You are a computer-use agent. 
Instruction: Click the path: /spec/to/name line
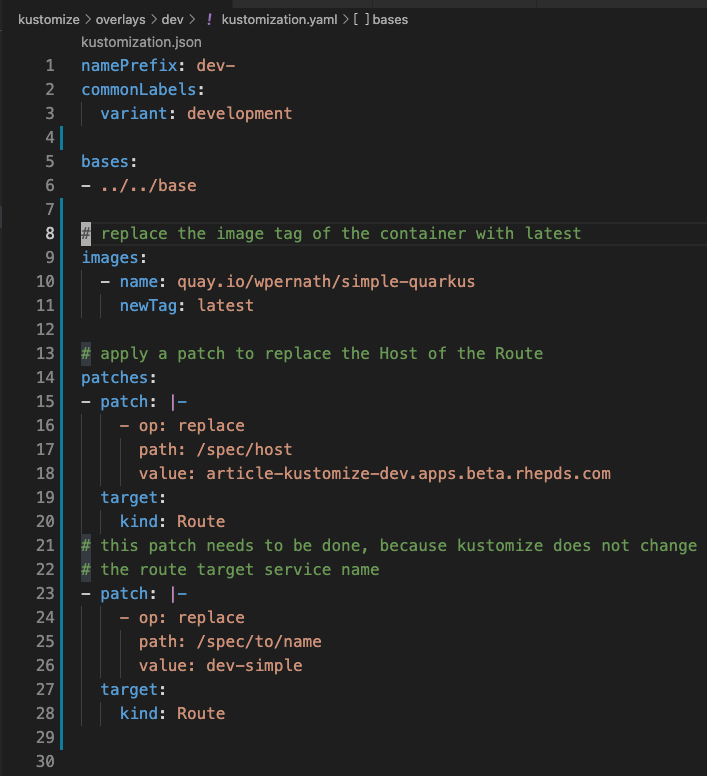pyautogui.click(x=230, y=641)
